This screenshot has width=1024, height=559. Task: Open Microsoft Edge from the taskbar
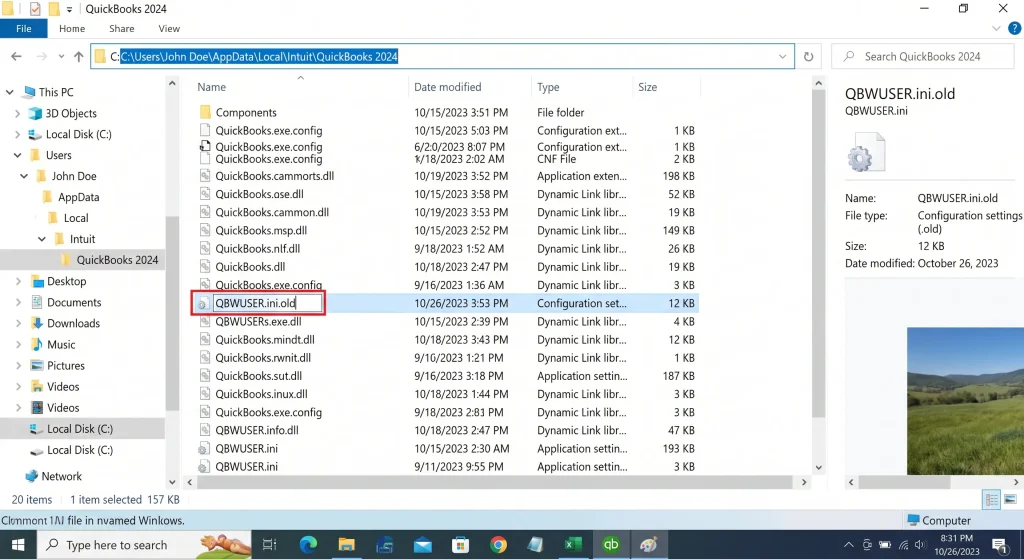[308, 545]
